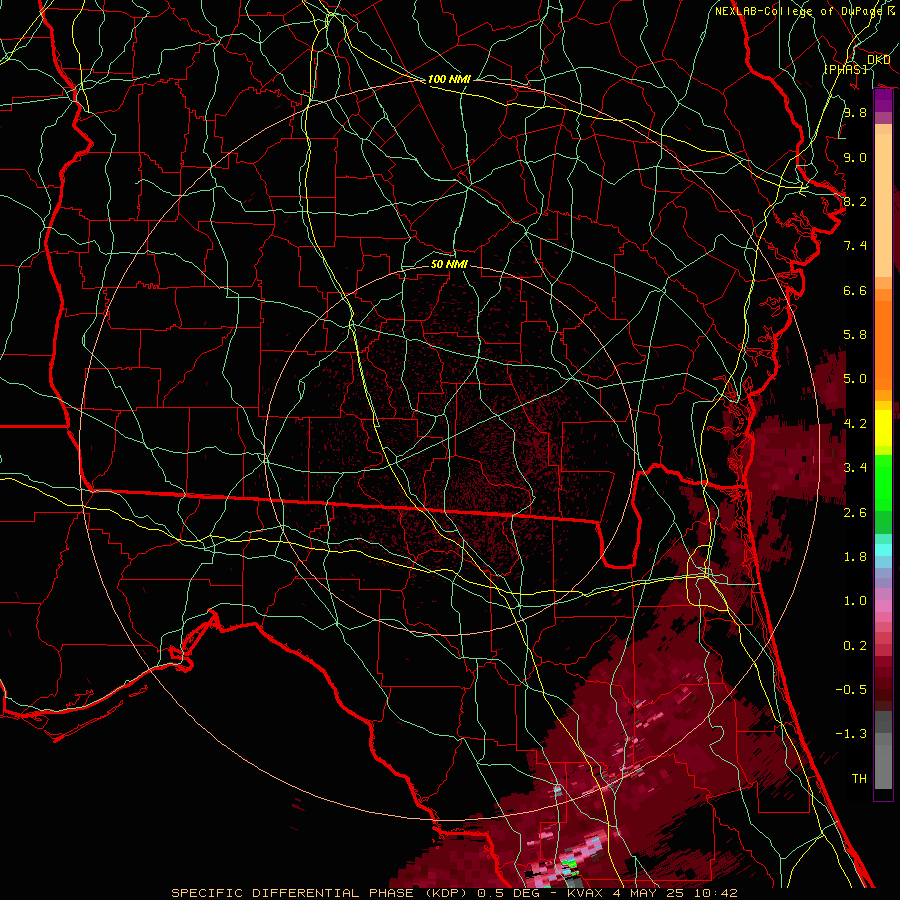
Task: Click the 1.8 legend value
Action: tap(855, 557)
